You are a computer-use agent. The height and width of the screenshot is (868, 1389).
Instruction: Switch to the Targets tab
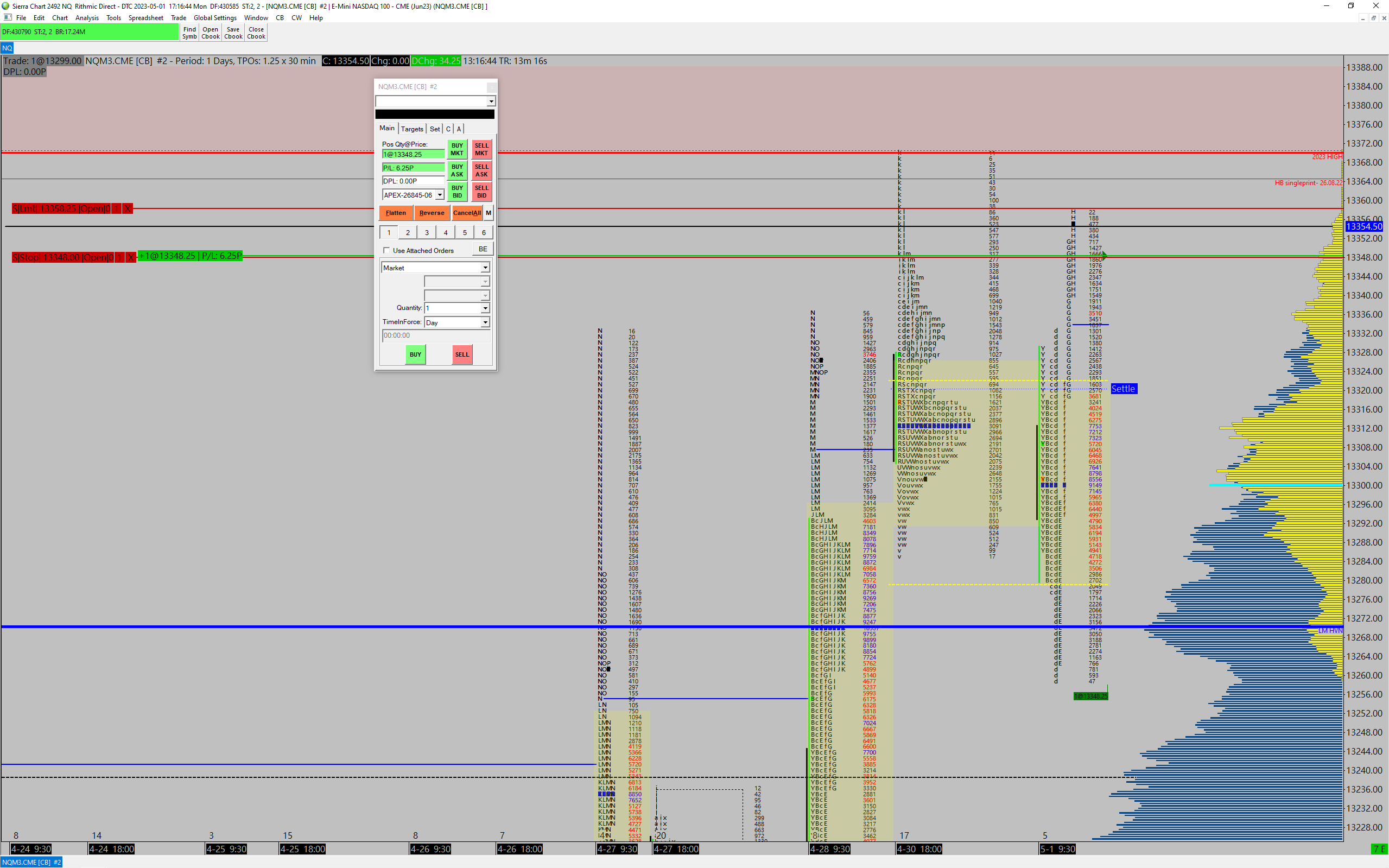pyautogui.click(x=411, y=129)
